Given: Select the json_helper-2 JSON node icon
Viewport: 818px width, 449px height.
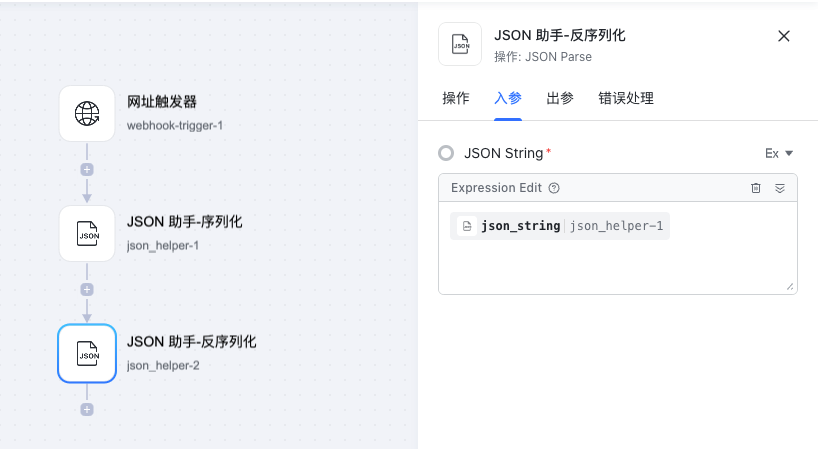Looking at the screenshot, I should pos(87,354).
